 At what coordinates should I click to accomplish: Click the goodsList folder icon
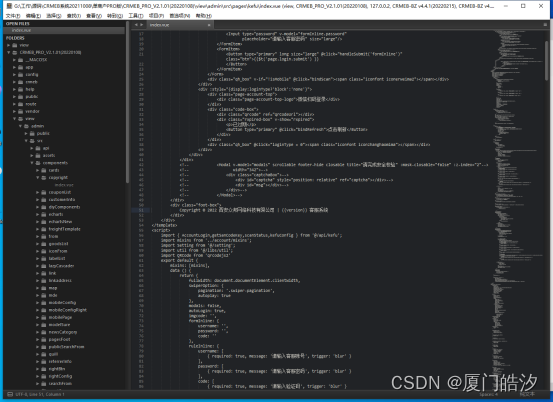pos(44,244)
